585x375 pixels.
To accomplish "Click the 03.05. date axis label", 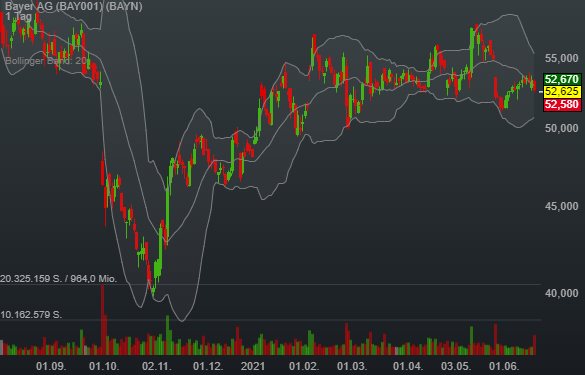I will pyautogui.click(x=456, y=366).
